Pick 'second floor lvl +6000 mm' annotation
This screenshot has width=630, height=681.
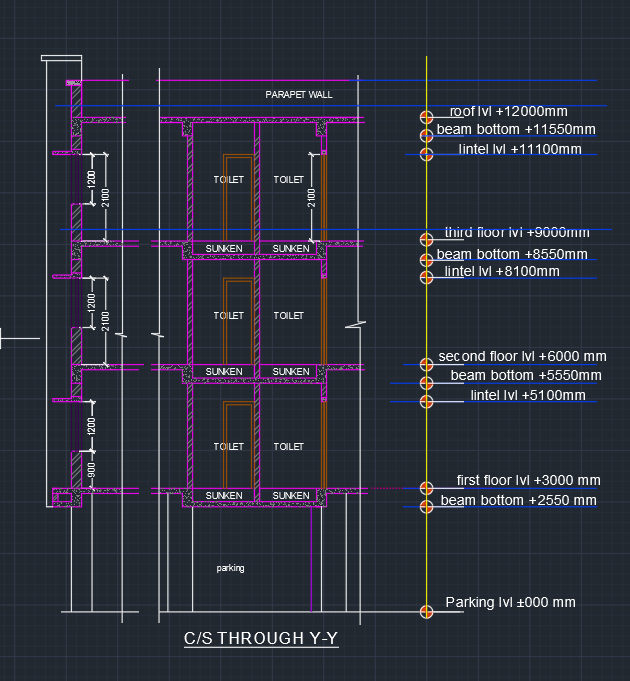522,357
